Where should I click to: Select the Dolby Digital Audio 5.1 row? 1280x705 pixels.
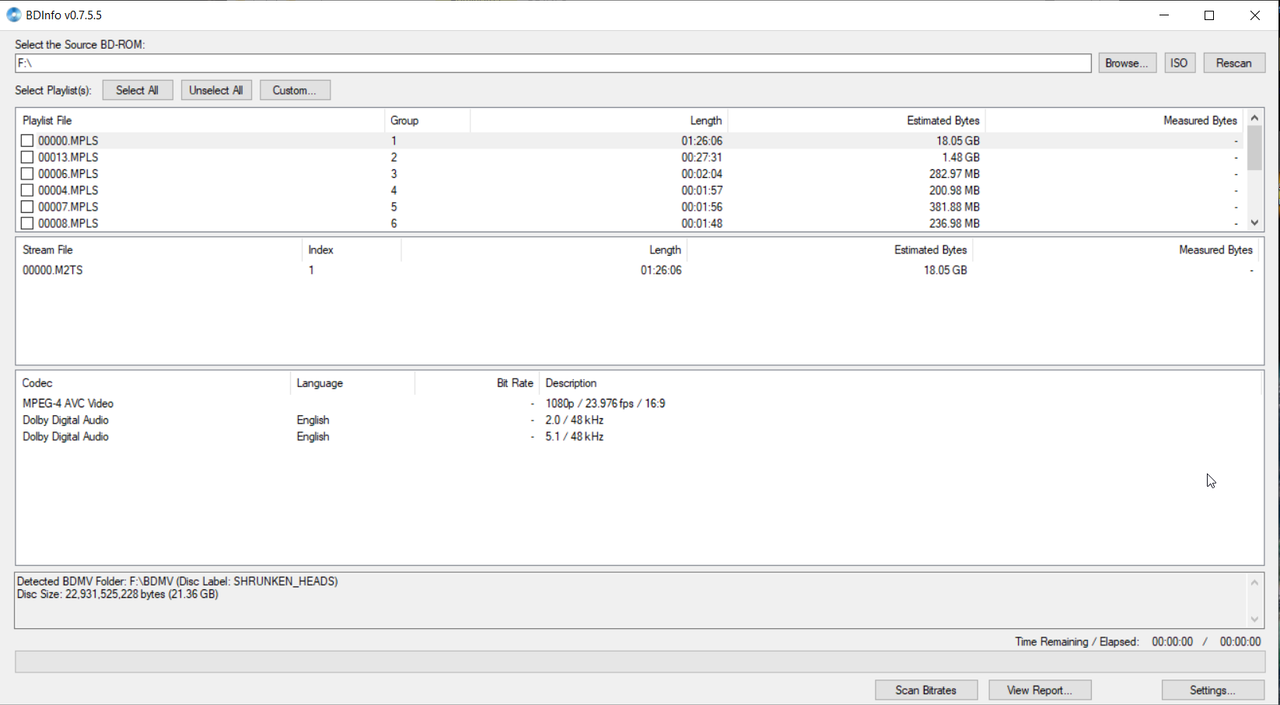(x=638, y=437)
